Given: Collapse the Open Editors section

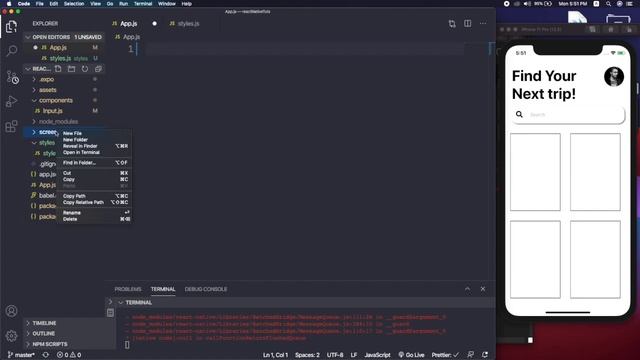Looking at the screenshot, I should (x=63, y=37).
